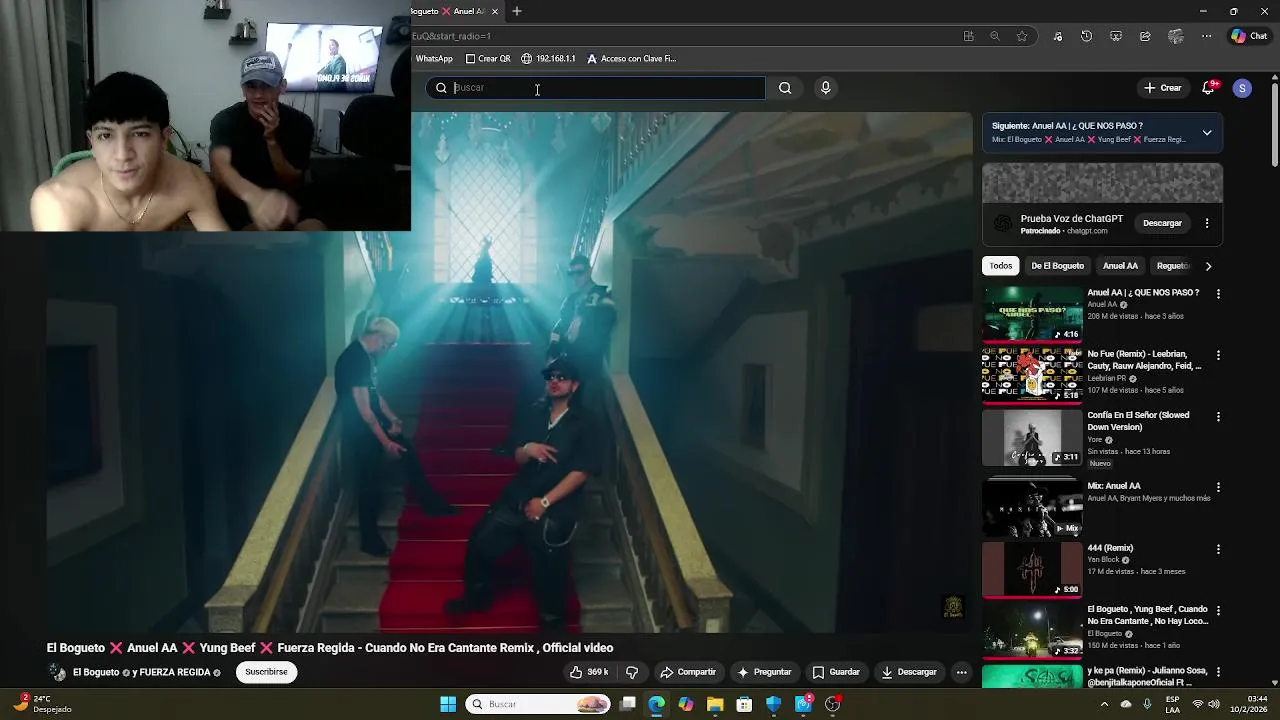Select the Anuel AA filter chip
Image resolution: width=1280 pixels, height=720 pixels.
[x=1120, y=266]
